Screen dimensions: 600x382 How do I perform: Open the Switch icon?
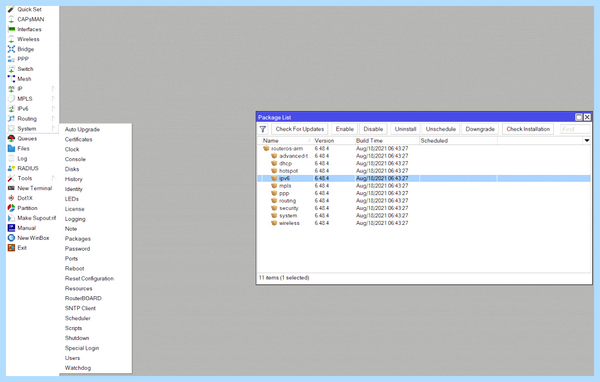[11, 69]
